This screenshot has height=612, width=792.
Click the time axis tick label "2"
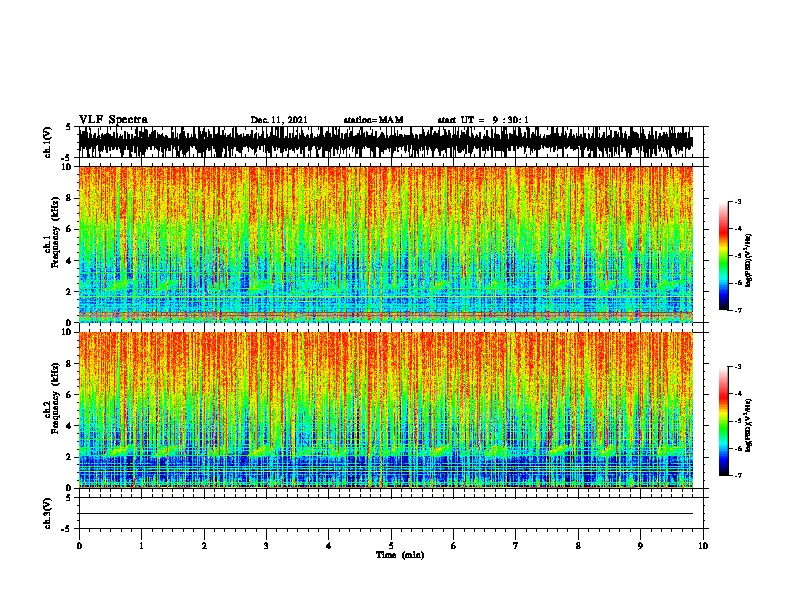coord(204,546)
